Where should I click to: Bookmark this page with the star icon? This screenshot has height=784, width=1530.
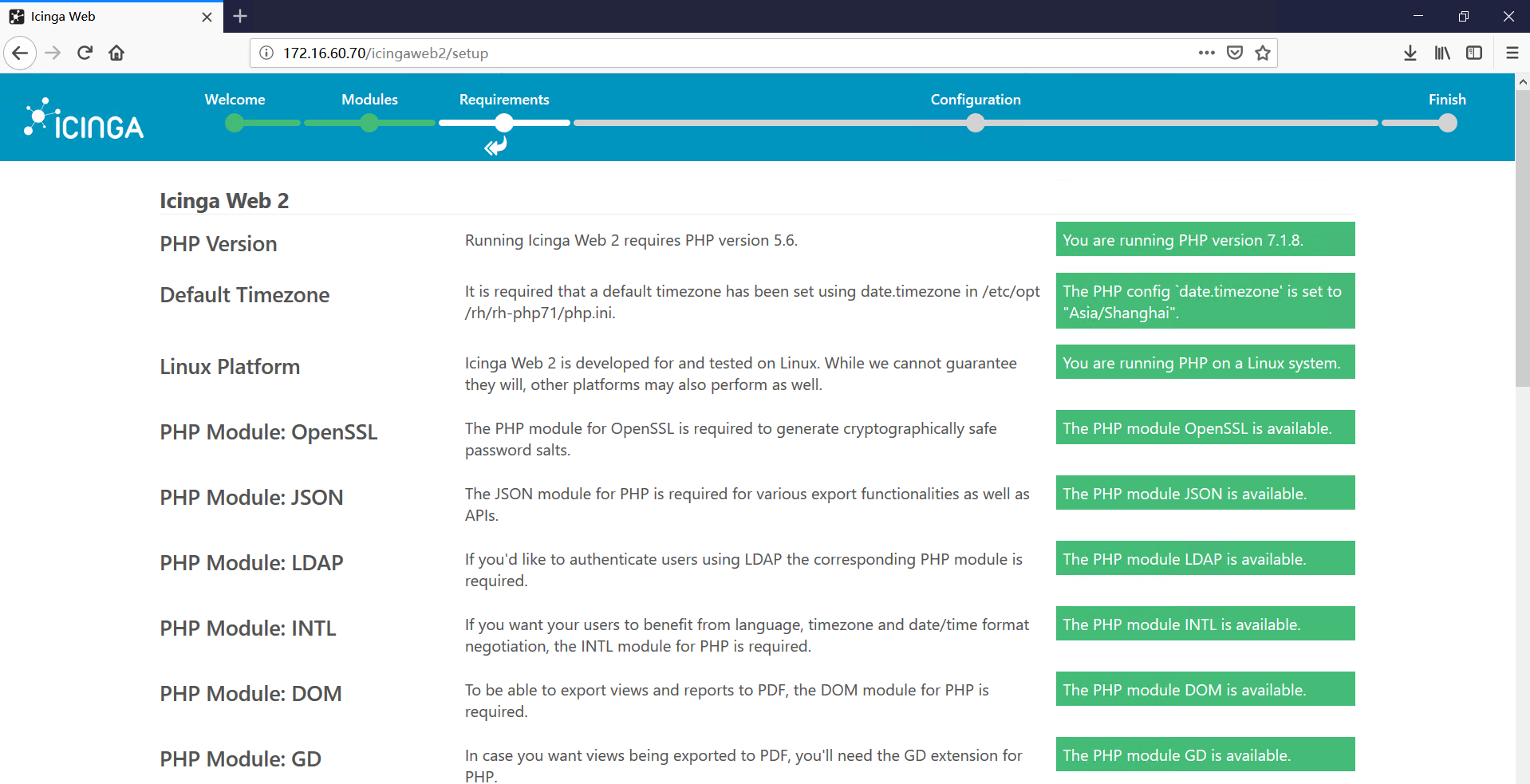1263,53
